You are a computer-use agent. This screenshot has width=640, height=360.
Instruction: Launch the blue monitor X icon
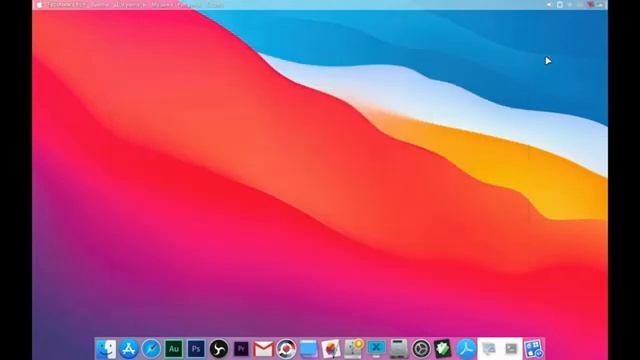(x=376, y=349)
